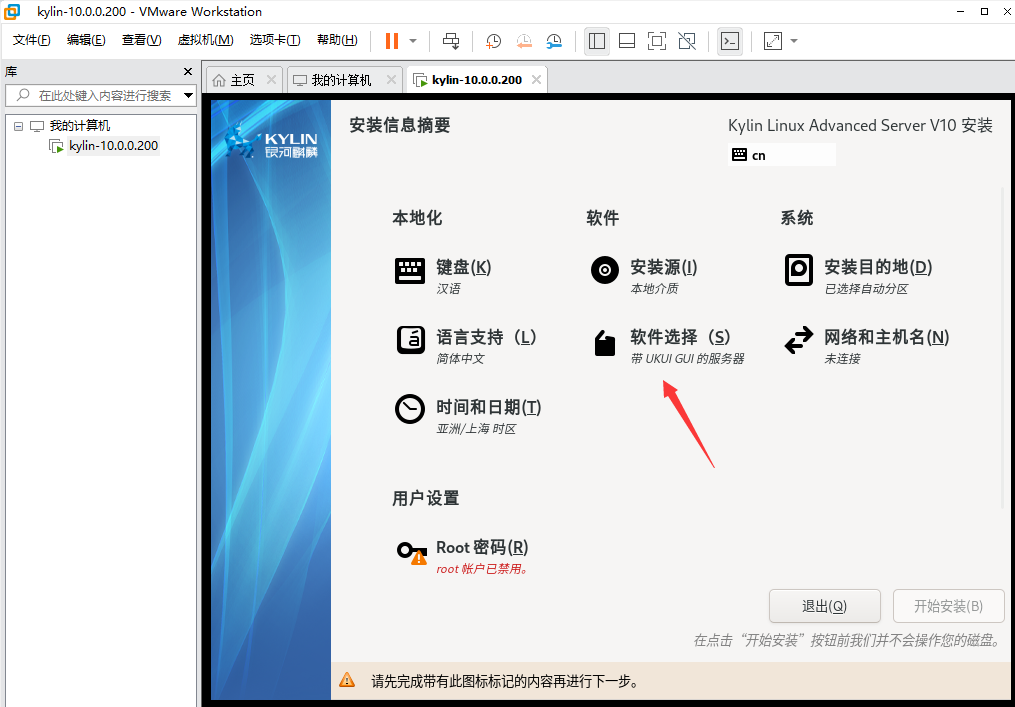
Task: Click the console view terminal icon
Action: click(730, 41)
